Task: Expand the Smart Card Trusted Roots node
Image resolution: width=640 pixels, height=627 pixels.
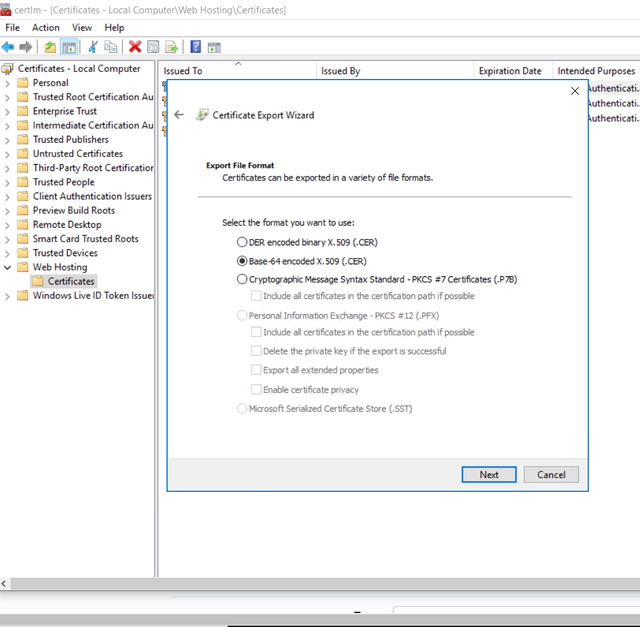Action: [x=7, y=240]
